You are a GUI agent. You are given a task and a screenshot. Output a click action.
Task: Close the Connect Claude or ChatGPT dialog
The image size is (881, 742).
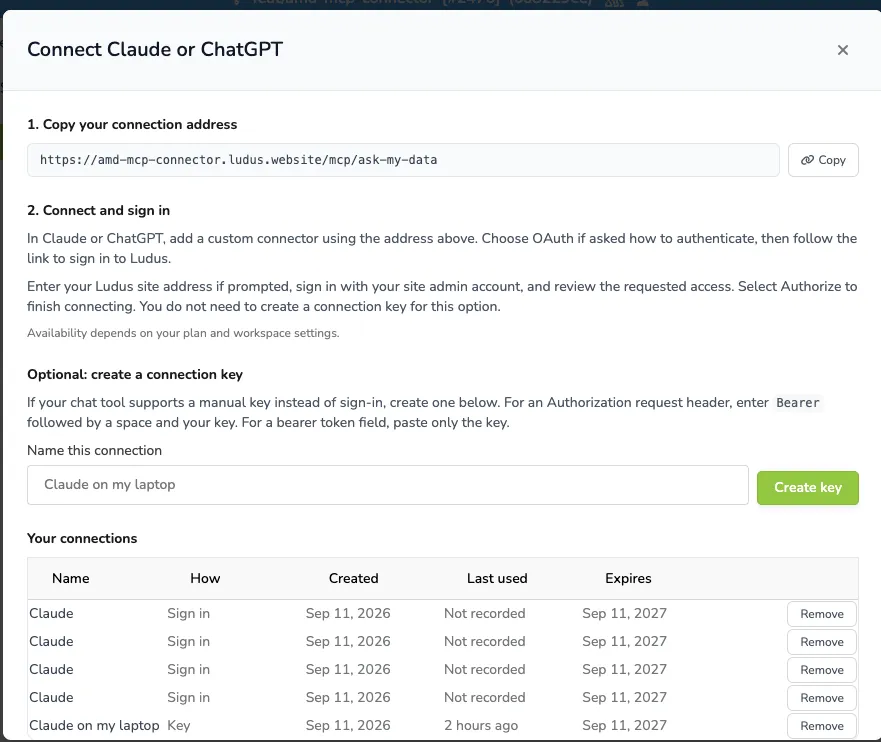point(842,50)
